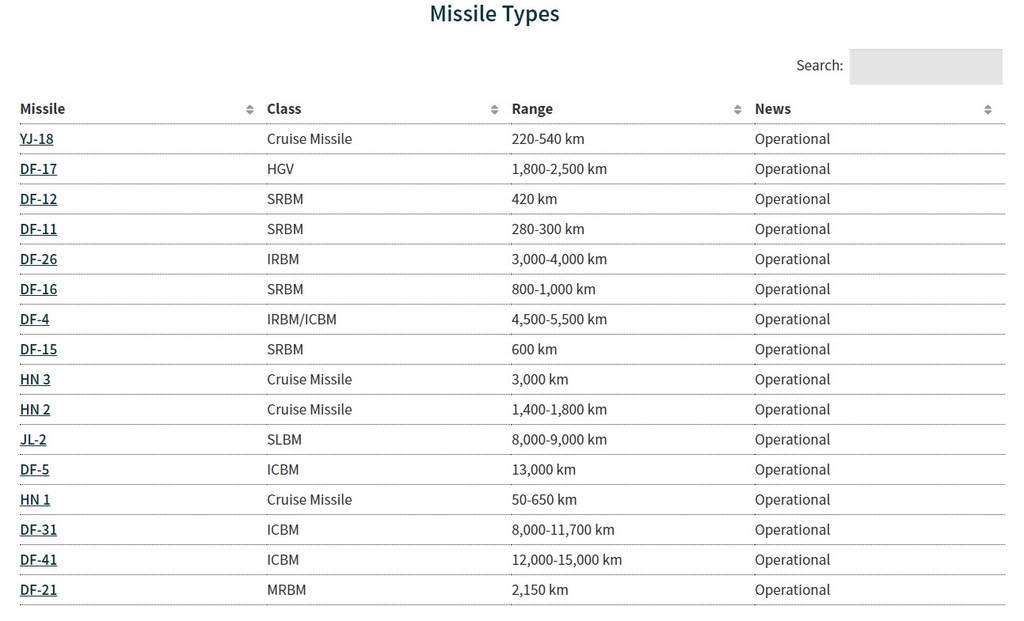Go to the HN 3 cruise missile page
This screenshot has height=621, width=1024.
(x=35, y=379)
